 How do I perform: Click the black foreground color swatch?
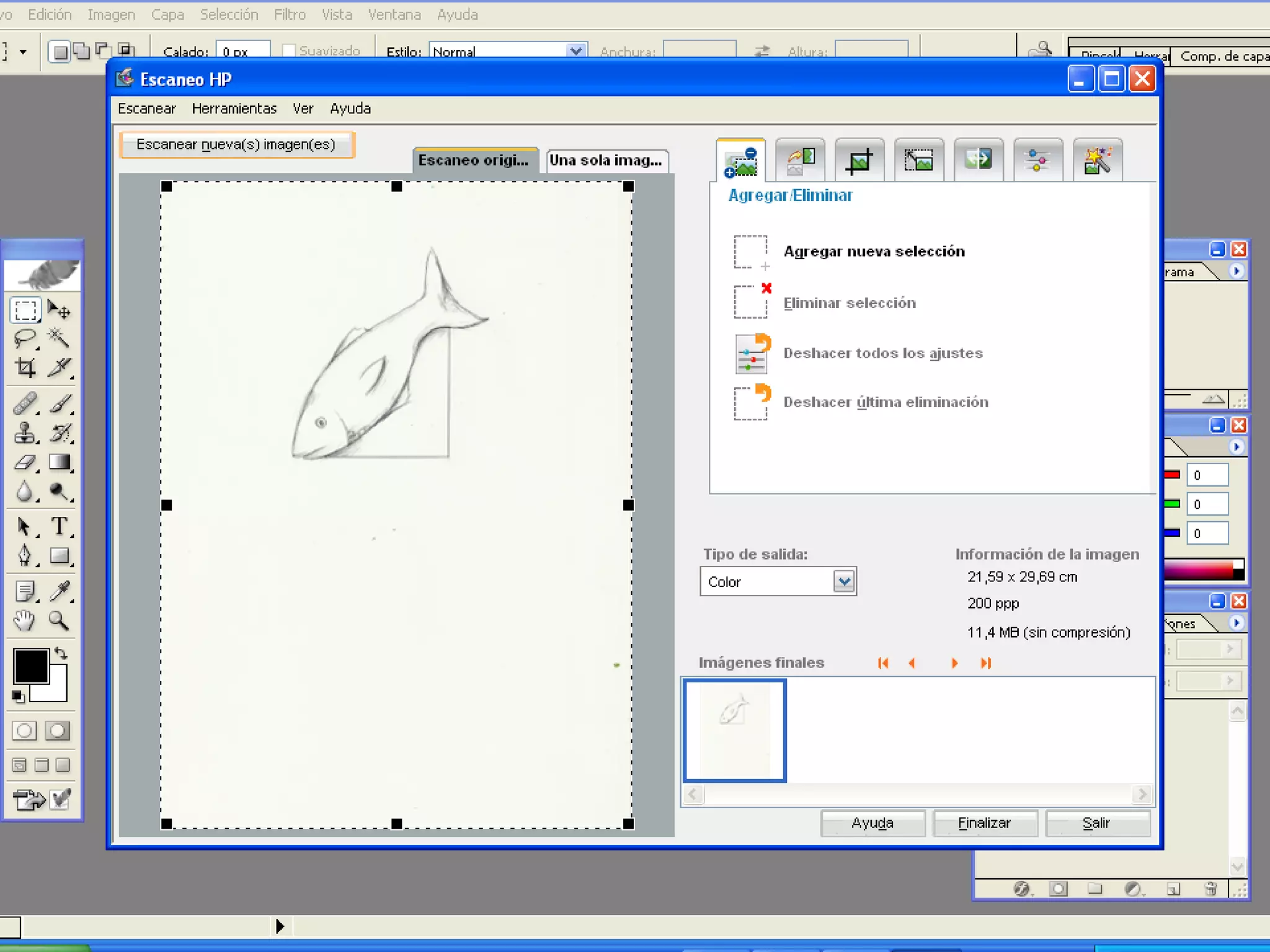(30, 666)
